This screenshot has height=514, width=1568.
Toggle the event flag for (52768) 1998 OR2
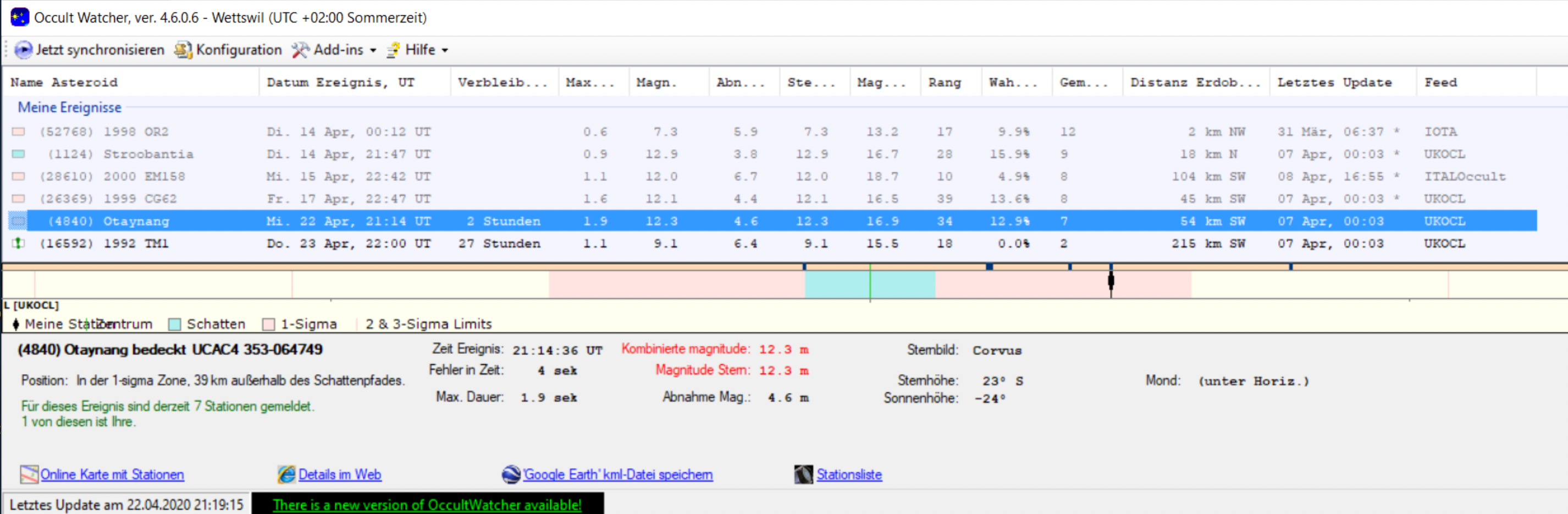pos(18,132)
